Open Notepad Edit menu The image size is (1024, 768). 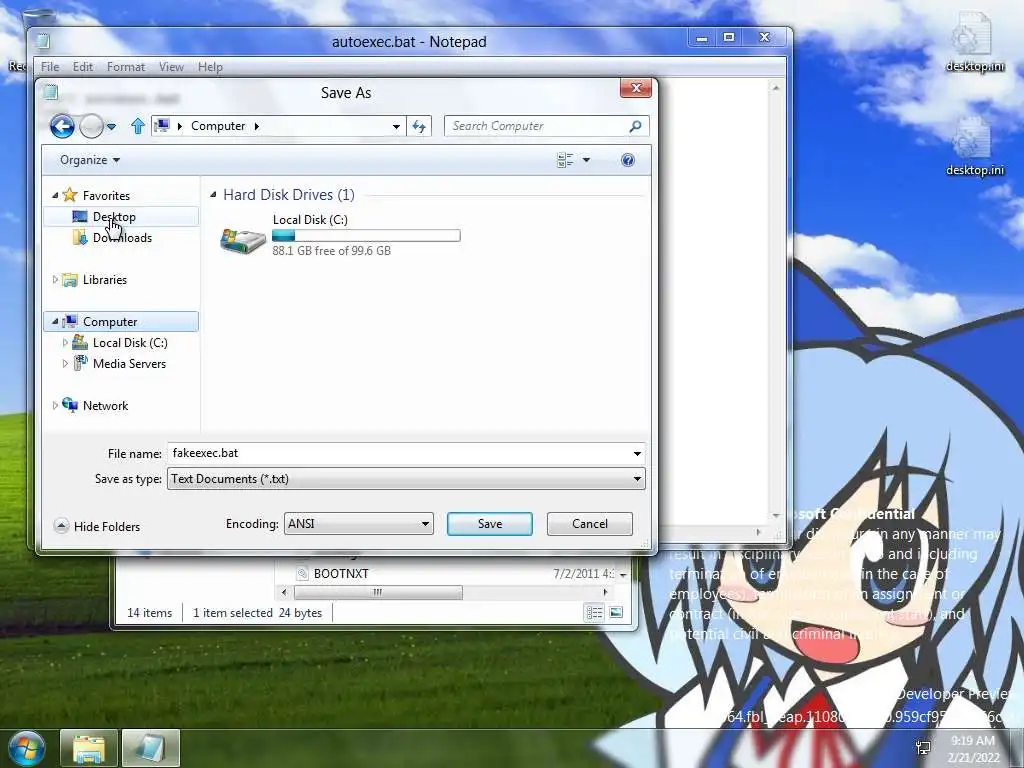pyautogui.click(x=82, y=67)
